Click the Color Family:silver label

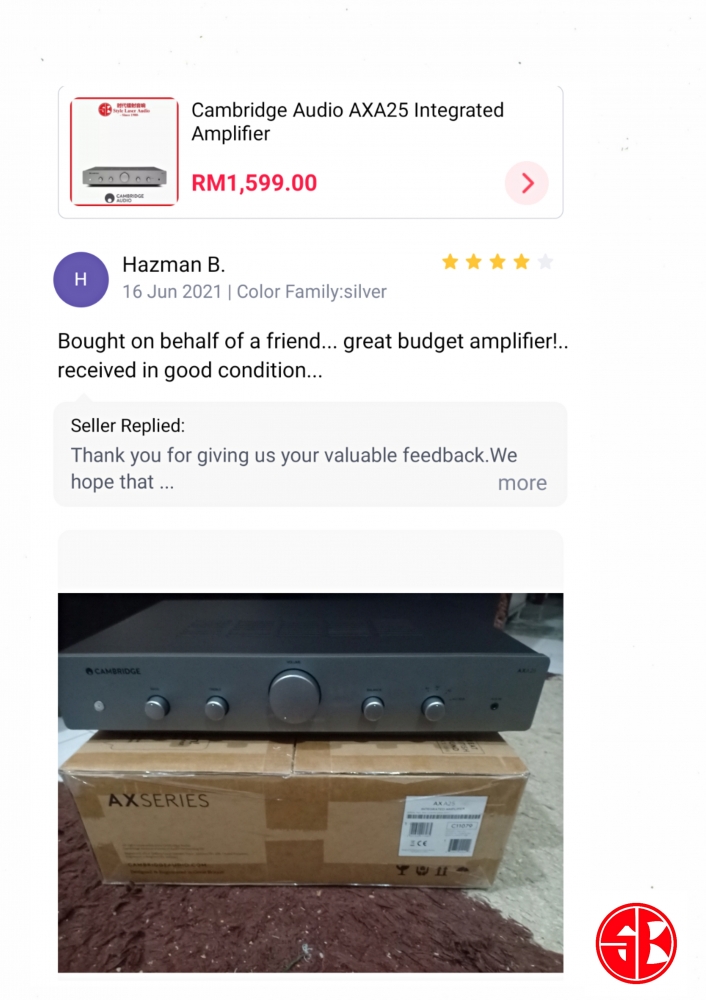[x=312, y=291]
